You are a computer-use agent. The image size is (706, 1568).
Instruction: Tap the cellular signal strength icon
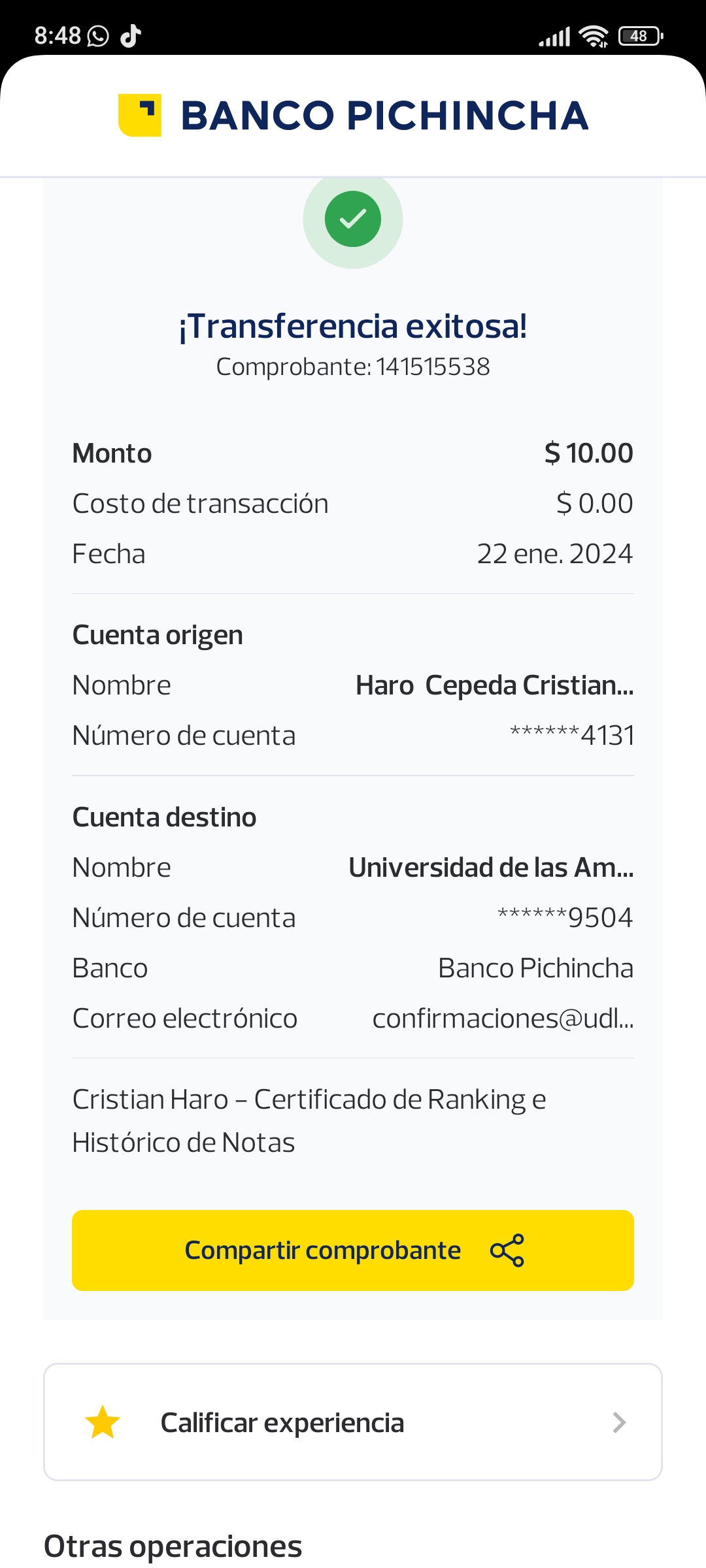tap(554, 37)
